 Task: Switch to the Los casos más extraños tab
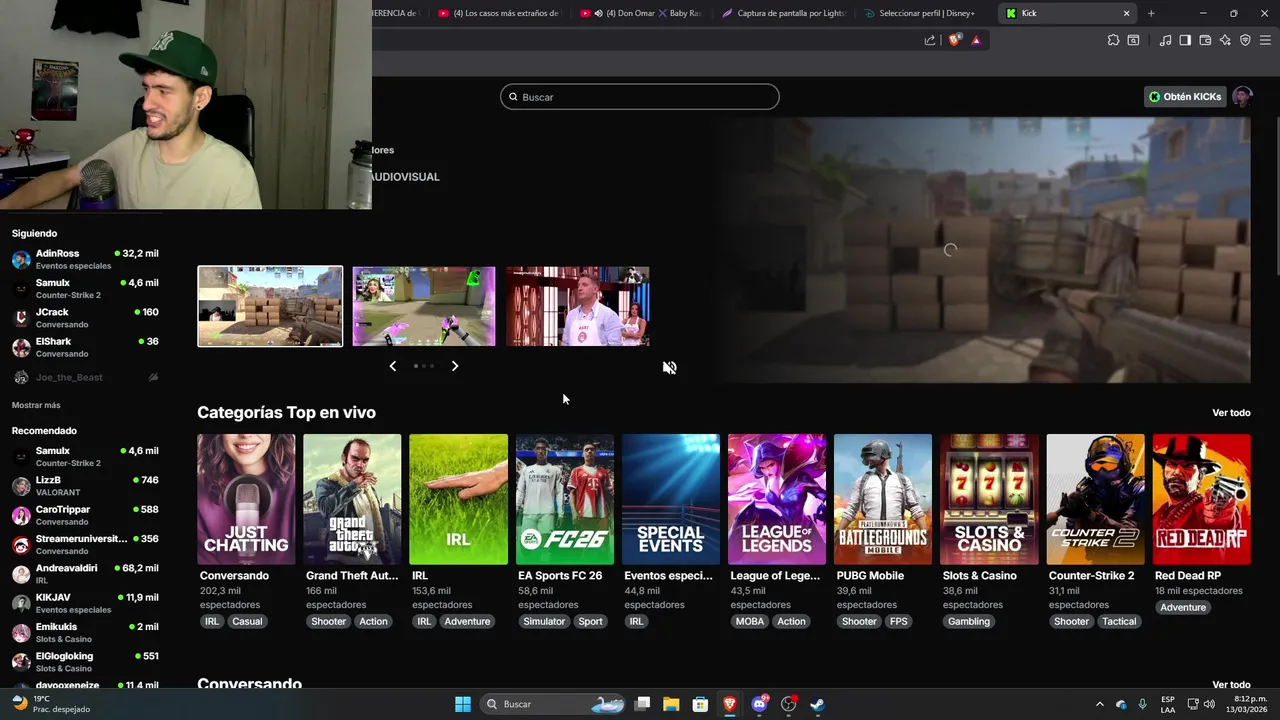(500, 13)
